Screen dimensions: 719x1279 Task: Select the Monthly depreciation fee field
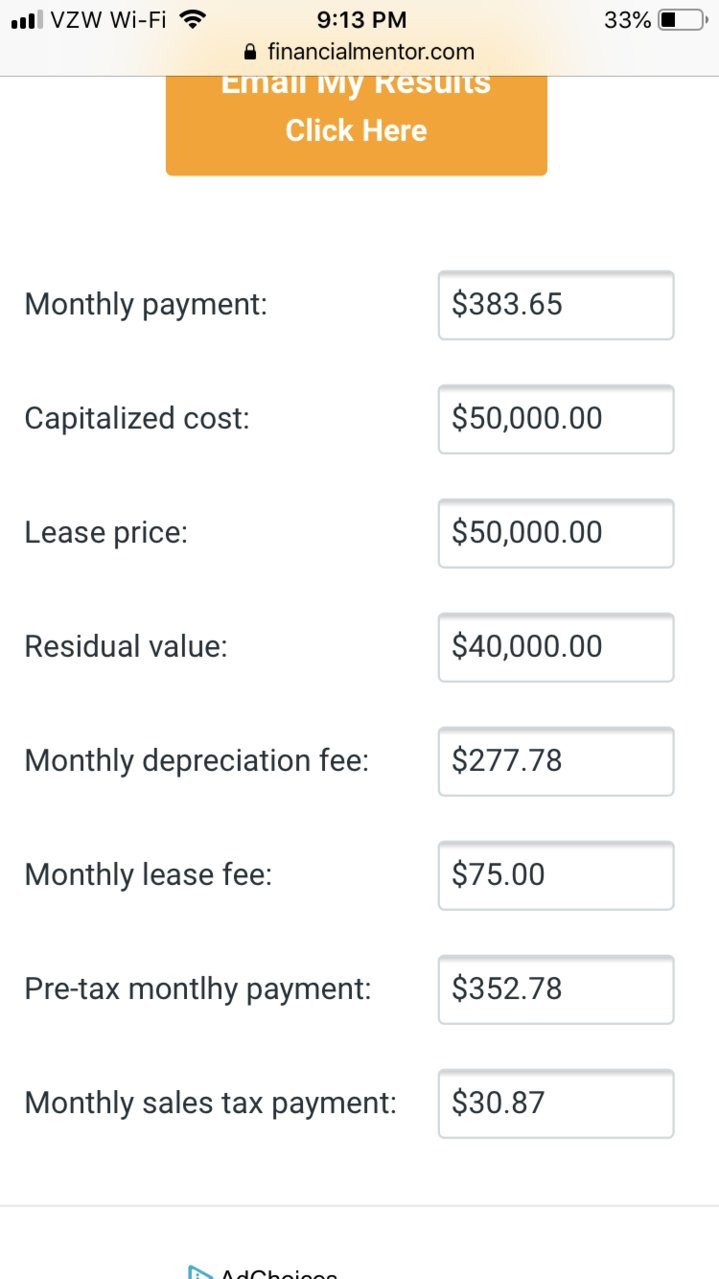tap(556, 761)
